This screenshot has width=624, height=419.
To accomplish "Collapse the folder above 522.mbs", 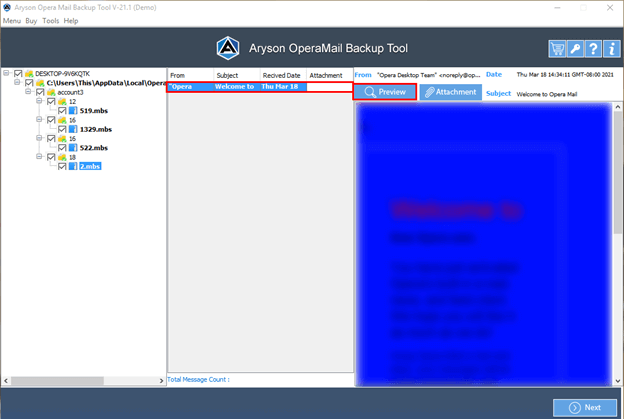I will click(x=39, y=138).
